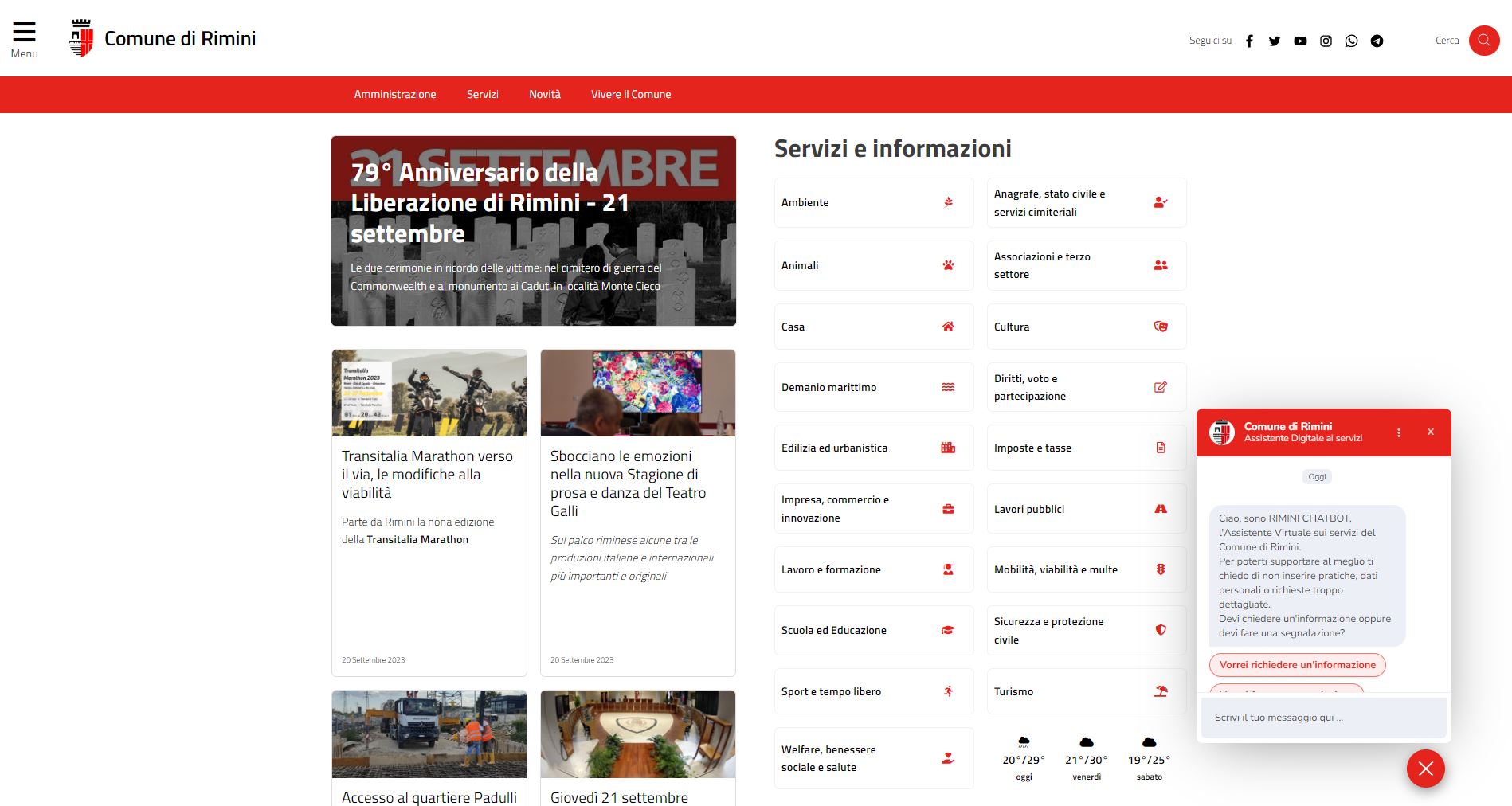Open the Imposte e tasse service
This screenshot has width=1512, height=806.
click(x=1086, y=448)
